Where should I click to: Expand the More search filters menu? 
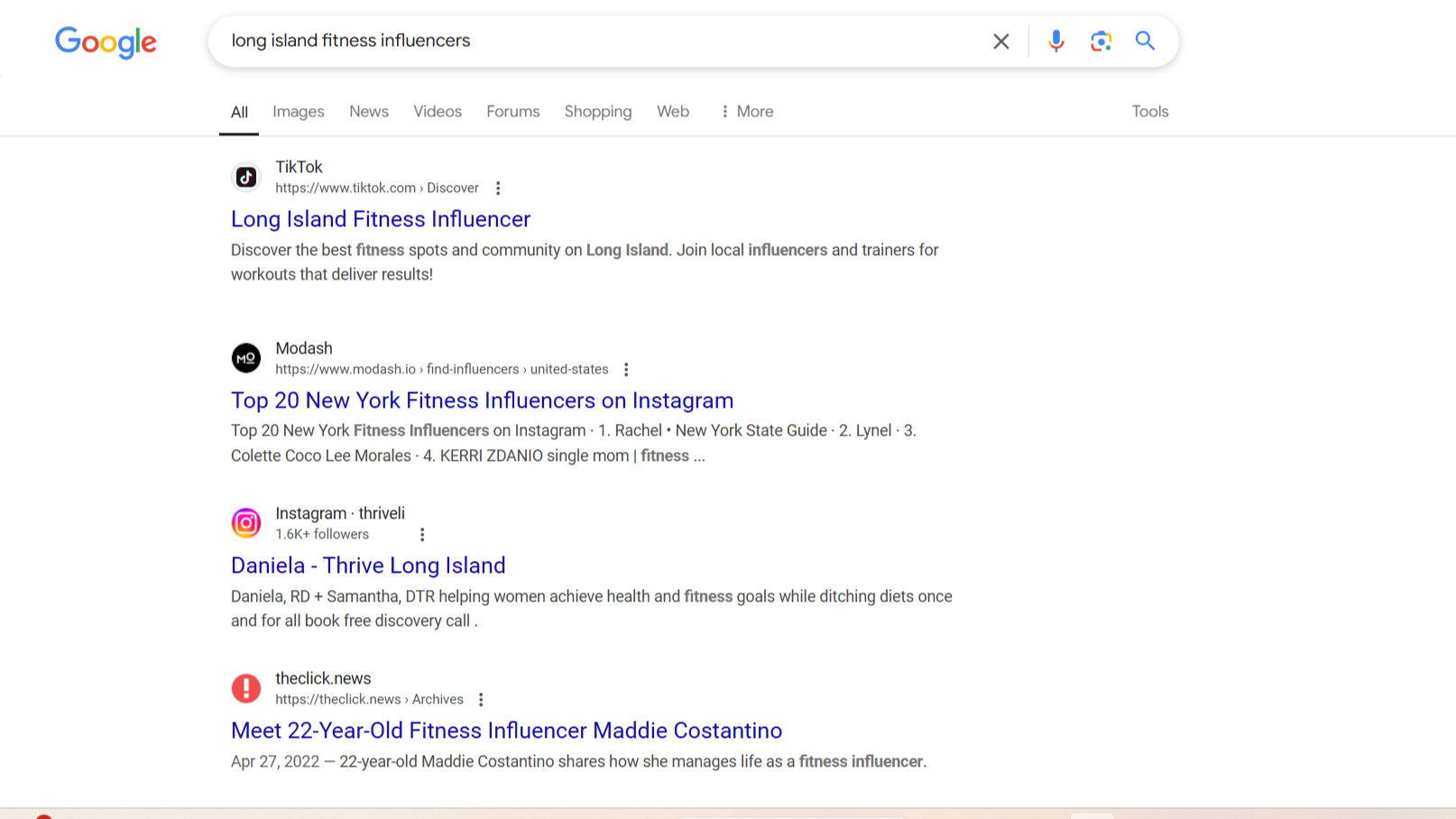tap(747, 112)
